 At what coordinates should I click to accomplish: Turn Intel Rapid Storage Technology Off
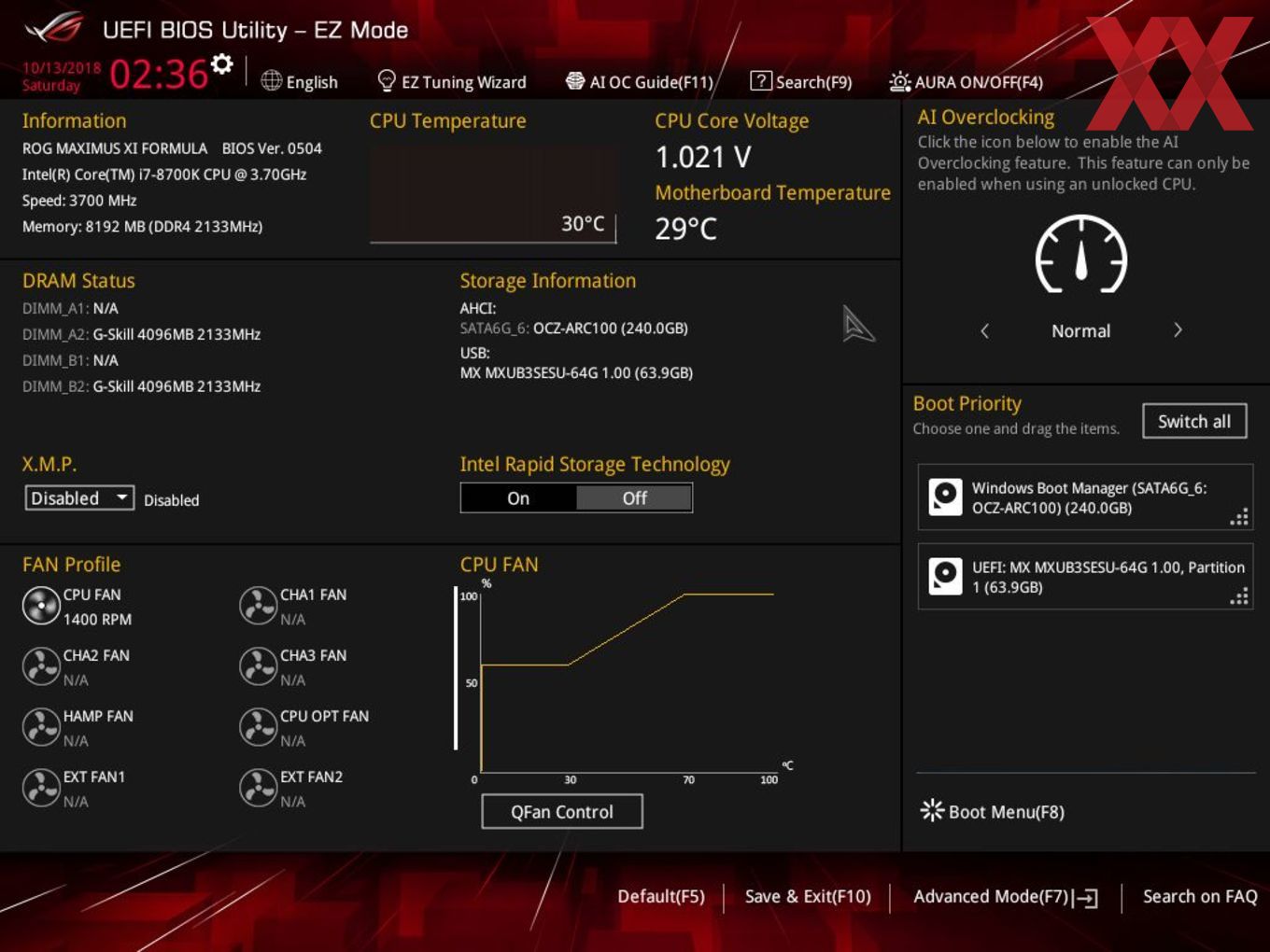(634, 498)
